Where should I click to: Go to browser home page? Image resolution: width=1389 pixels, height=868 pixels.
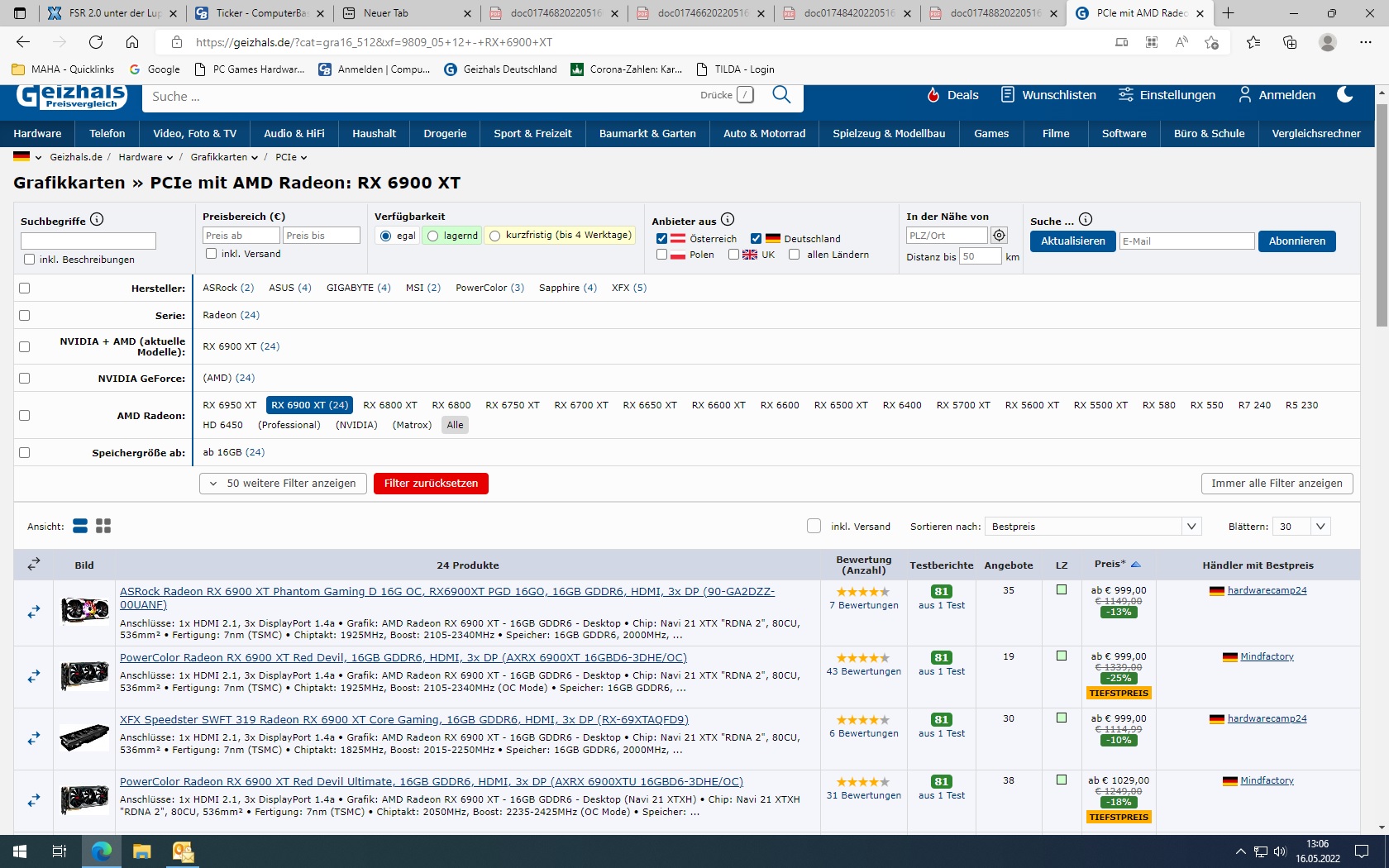coord(132,42)
